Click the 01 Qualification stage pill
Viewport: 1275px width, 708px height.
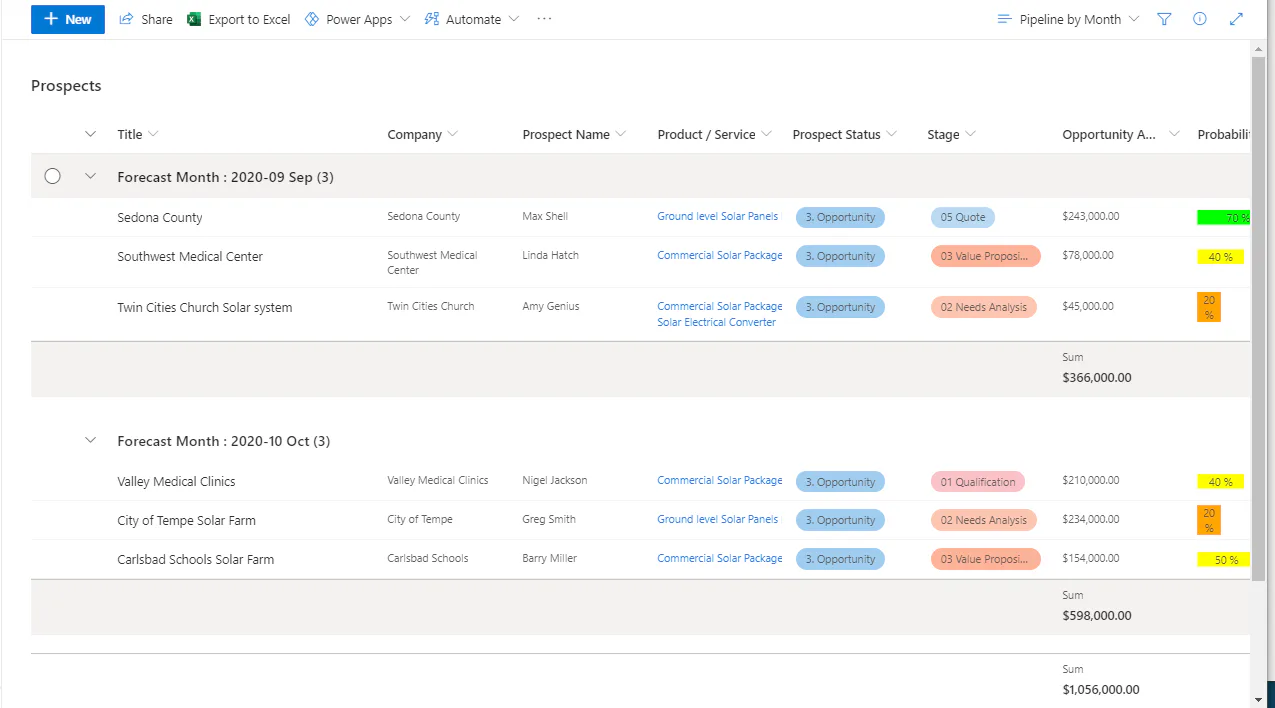point(978,482)
